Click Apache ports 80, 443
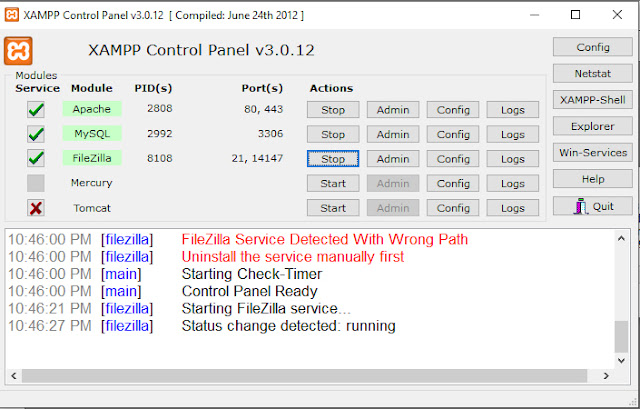The height and width of the screenshot is (409, 640). pos(264,109)
